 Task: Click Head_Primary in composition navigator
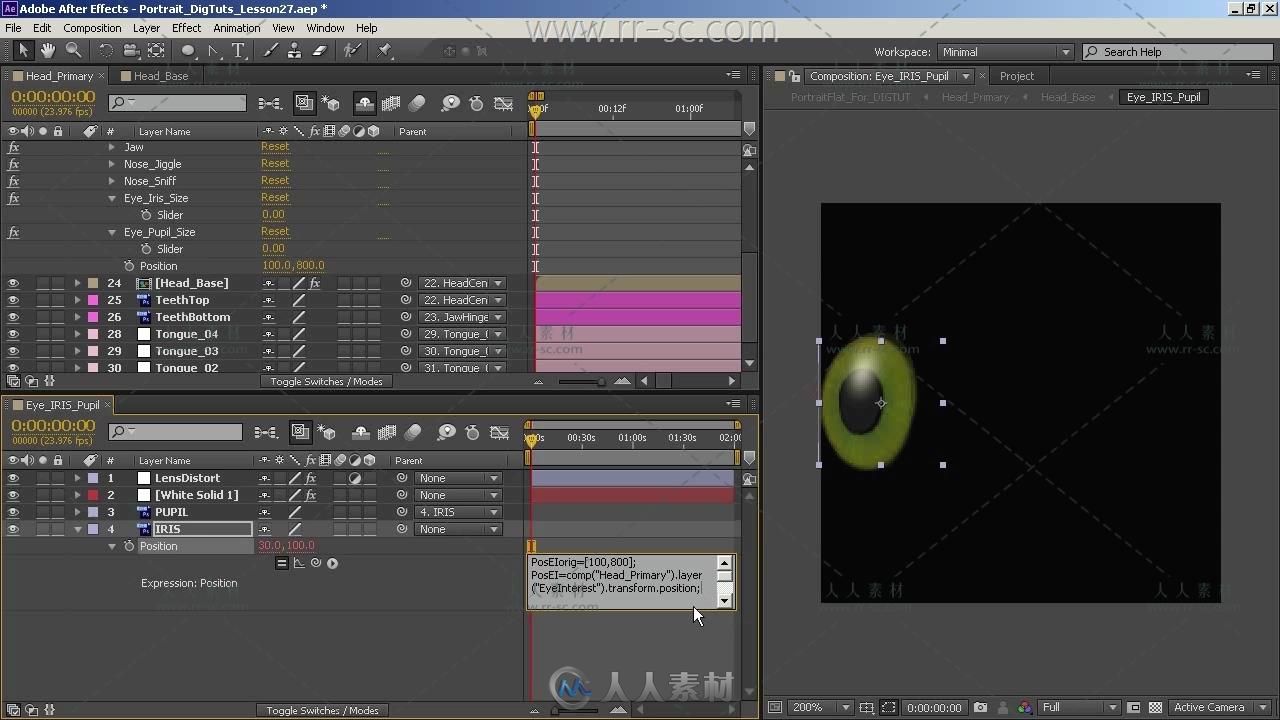(975, 97)
